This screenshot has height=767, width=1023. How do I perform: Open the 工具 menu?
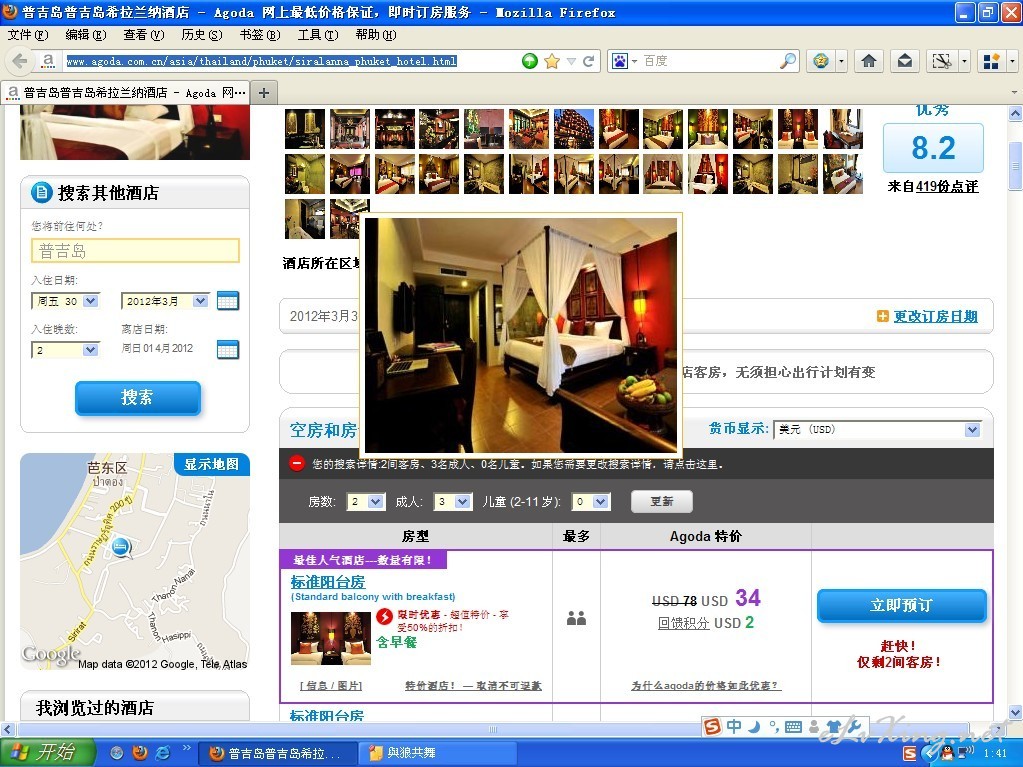click(x=318, y=35)
